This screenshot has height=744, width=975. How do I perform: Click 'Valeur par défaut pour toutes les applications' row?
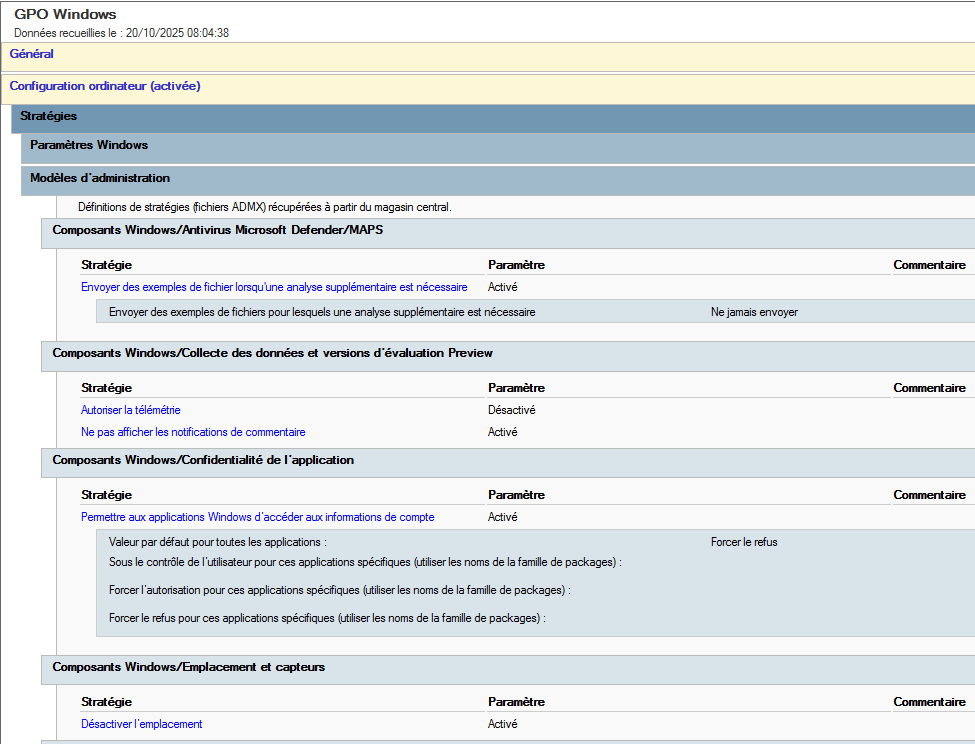pyautogui.click(x=218, y=542)
